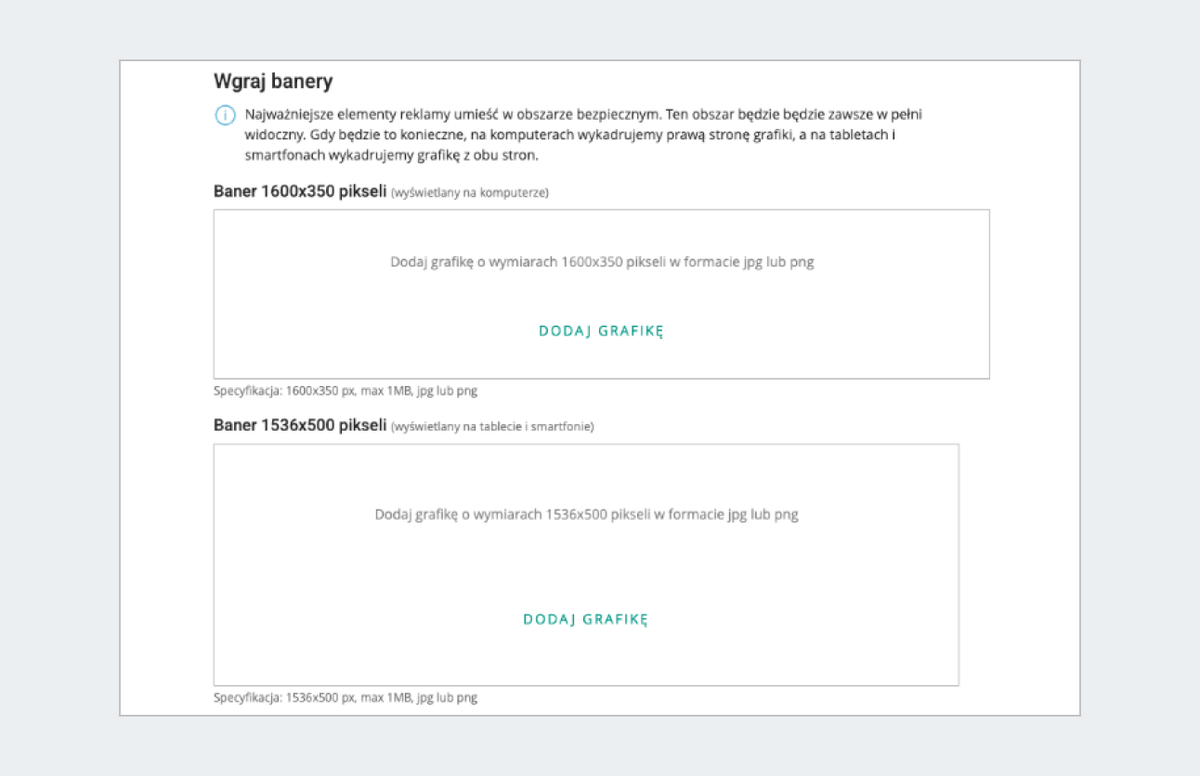This screenshot has height=776, width=1200.
Task: Click the 'Baner 1536x500 pikseli' label
Action: [x=300, y=425]
